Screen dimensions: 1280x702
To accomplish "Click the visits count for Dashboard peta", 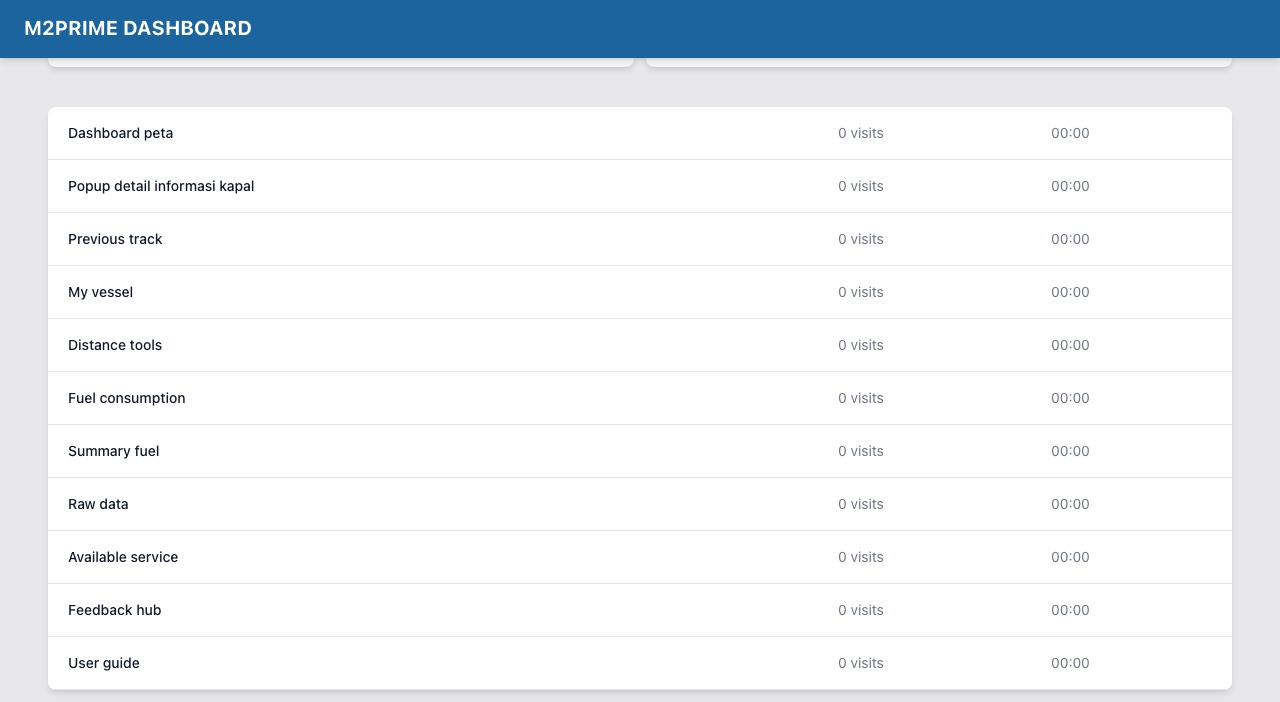I will click(860, 133).
